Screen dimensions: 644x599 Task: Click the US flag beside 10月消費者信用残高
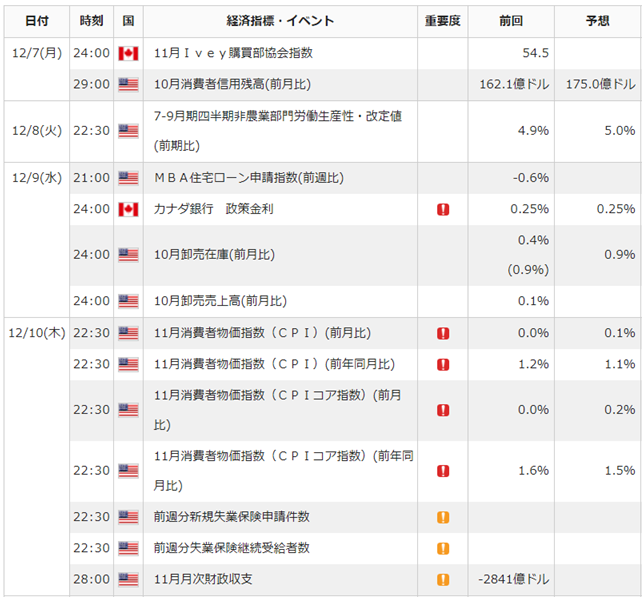click(128, 85)
